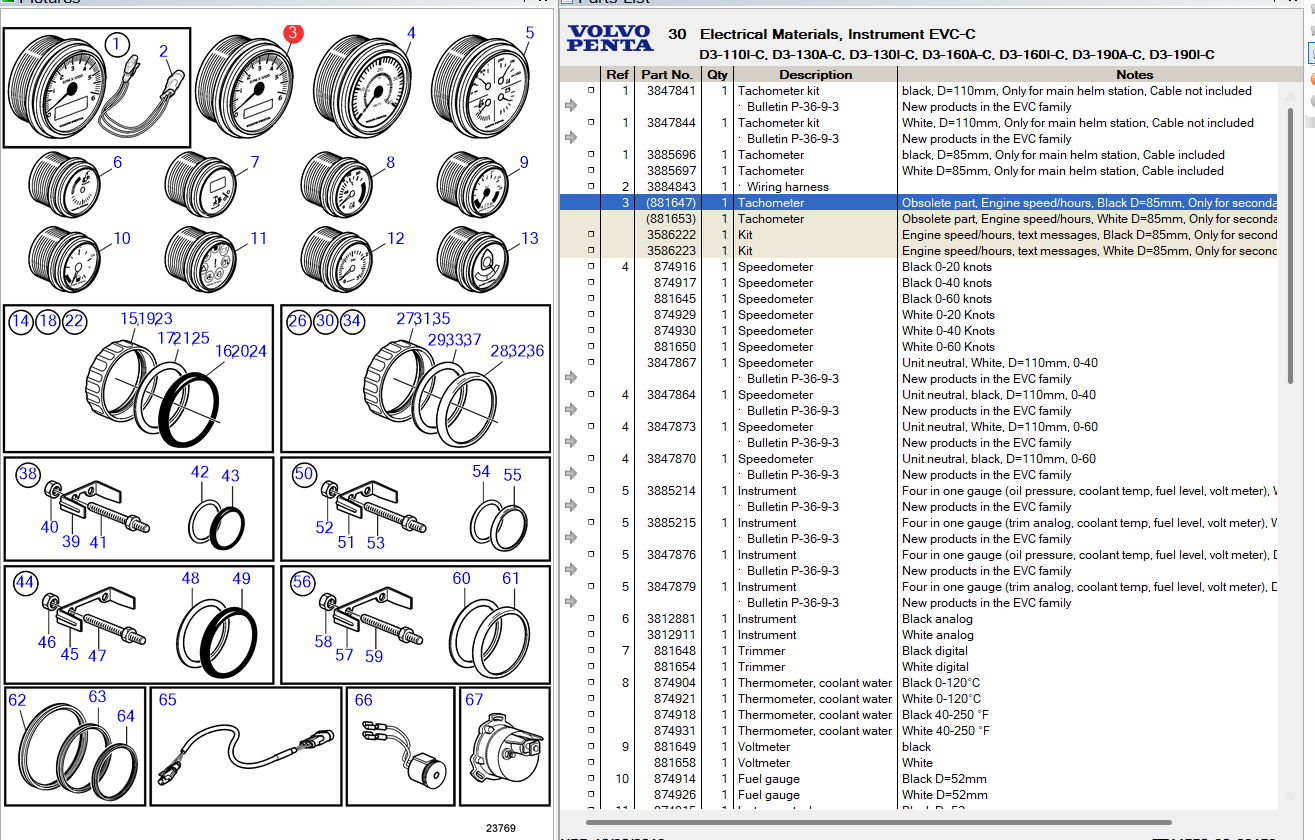The height and width of the screenshot is (840, 1315).
Task: Click callout 66 for the buzzer part
Action: 363,700
